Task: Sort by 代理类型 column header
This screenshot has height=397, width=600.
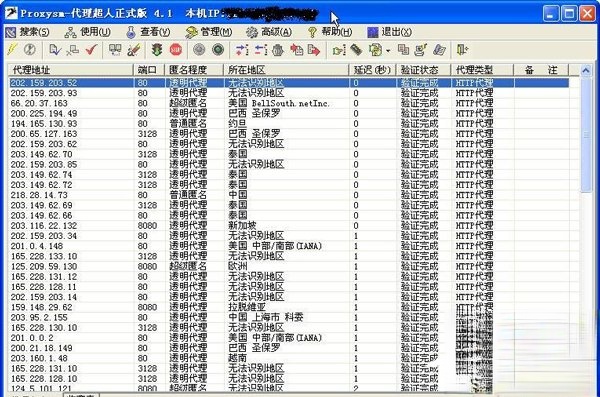Action: pos(483,70)
